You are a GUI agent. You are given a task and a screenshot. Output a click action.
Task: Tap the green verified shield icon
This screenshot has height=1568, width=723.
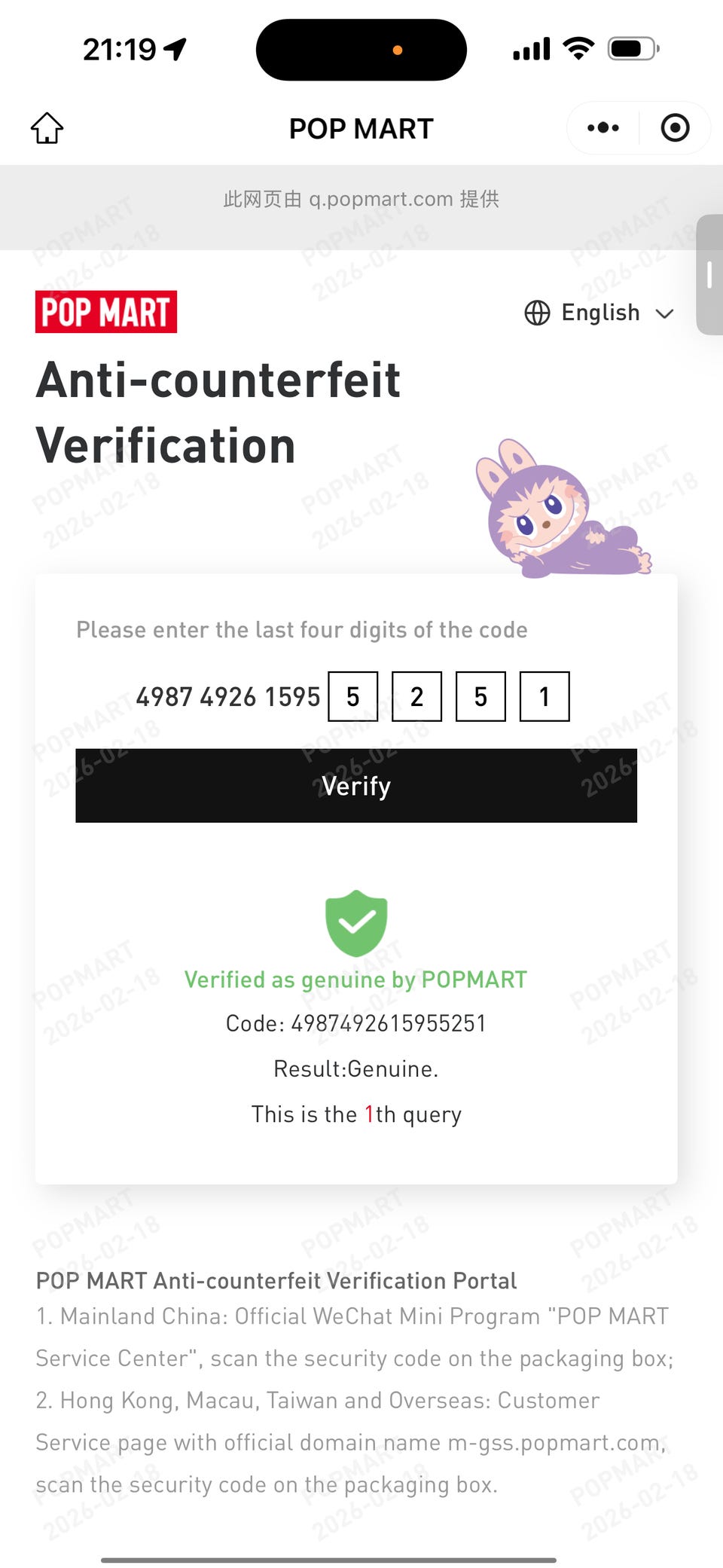[356, 922]
